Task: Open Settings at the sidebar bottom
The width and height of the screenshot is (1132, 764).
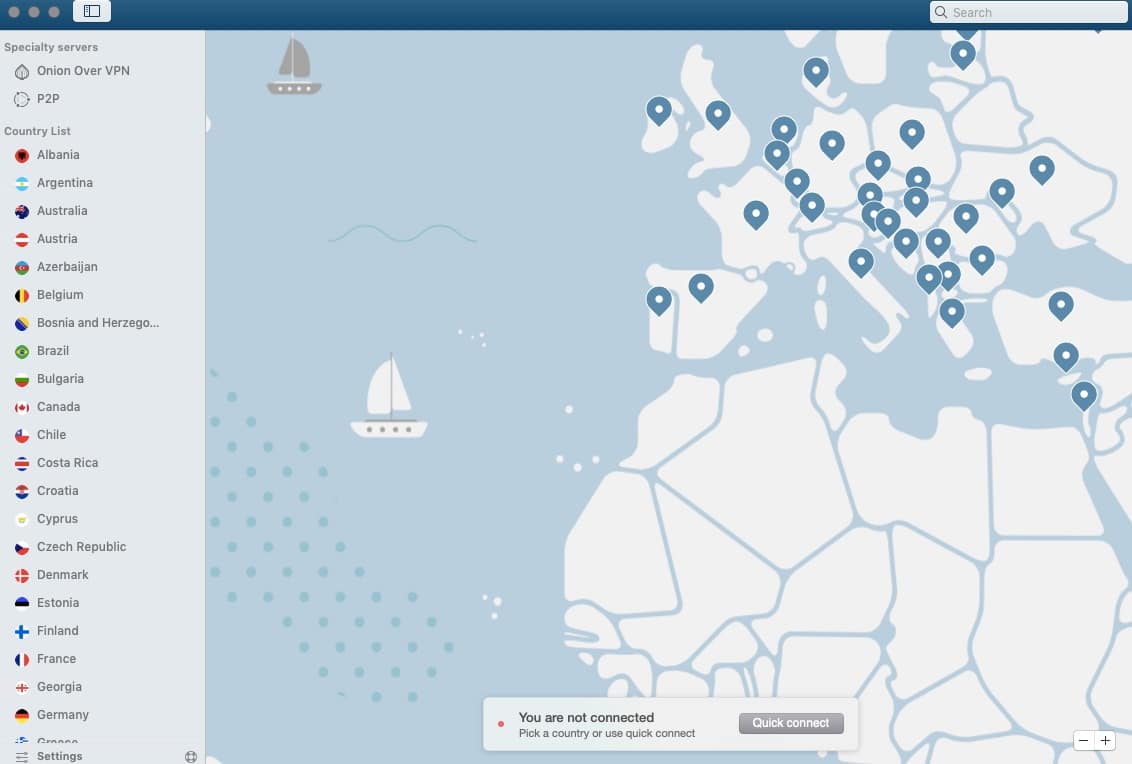Action: click(x=58, y=756)
